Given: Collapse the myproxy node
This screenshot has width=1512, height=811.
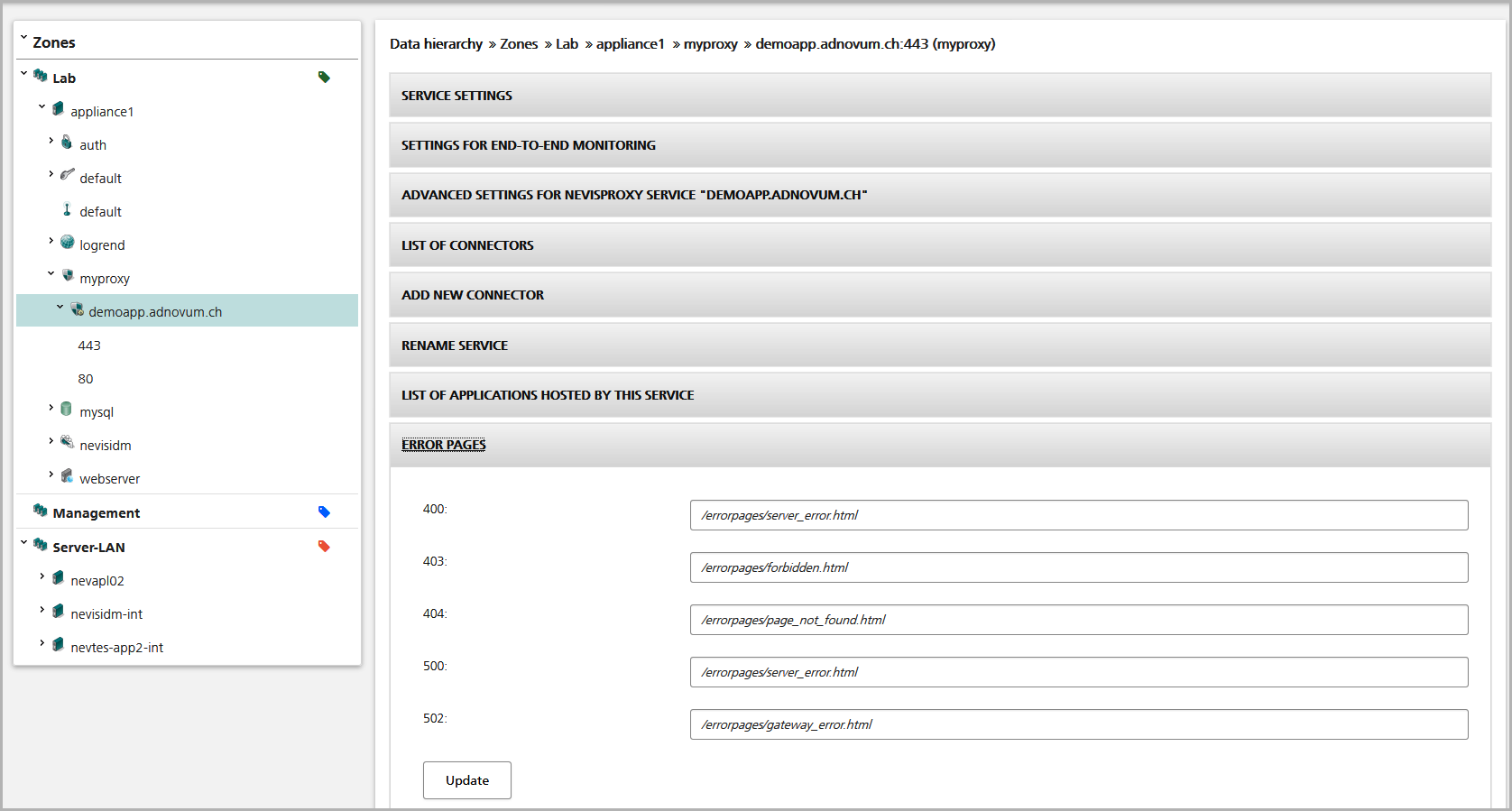Looking at the screenshot, I should 51,273.
